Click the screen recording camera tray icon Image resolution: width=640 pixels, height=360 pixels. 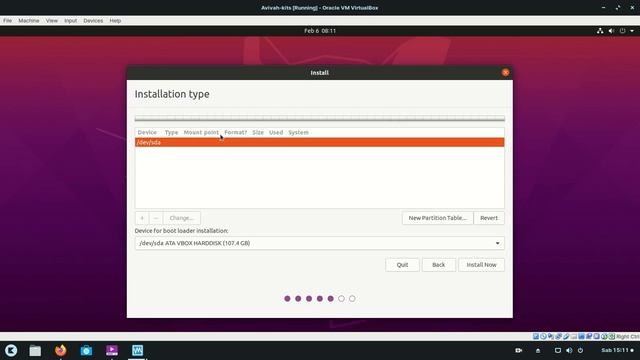(x=518, y=350)
